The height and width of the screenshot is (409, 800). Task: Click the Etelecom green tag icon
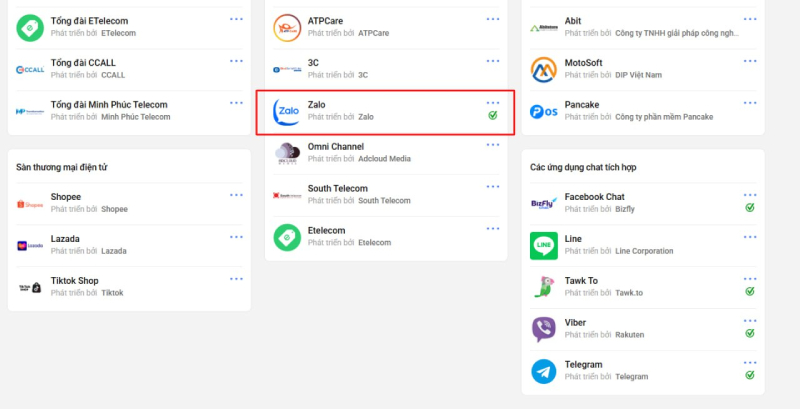(x=287, y=237)
